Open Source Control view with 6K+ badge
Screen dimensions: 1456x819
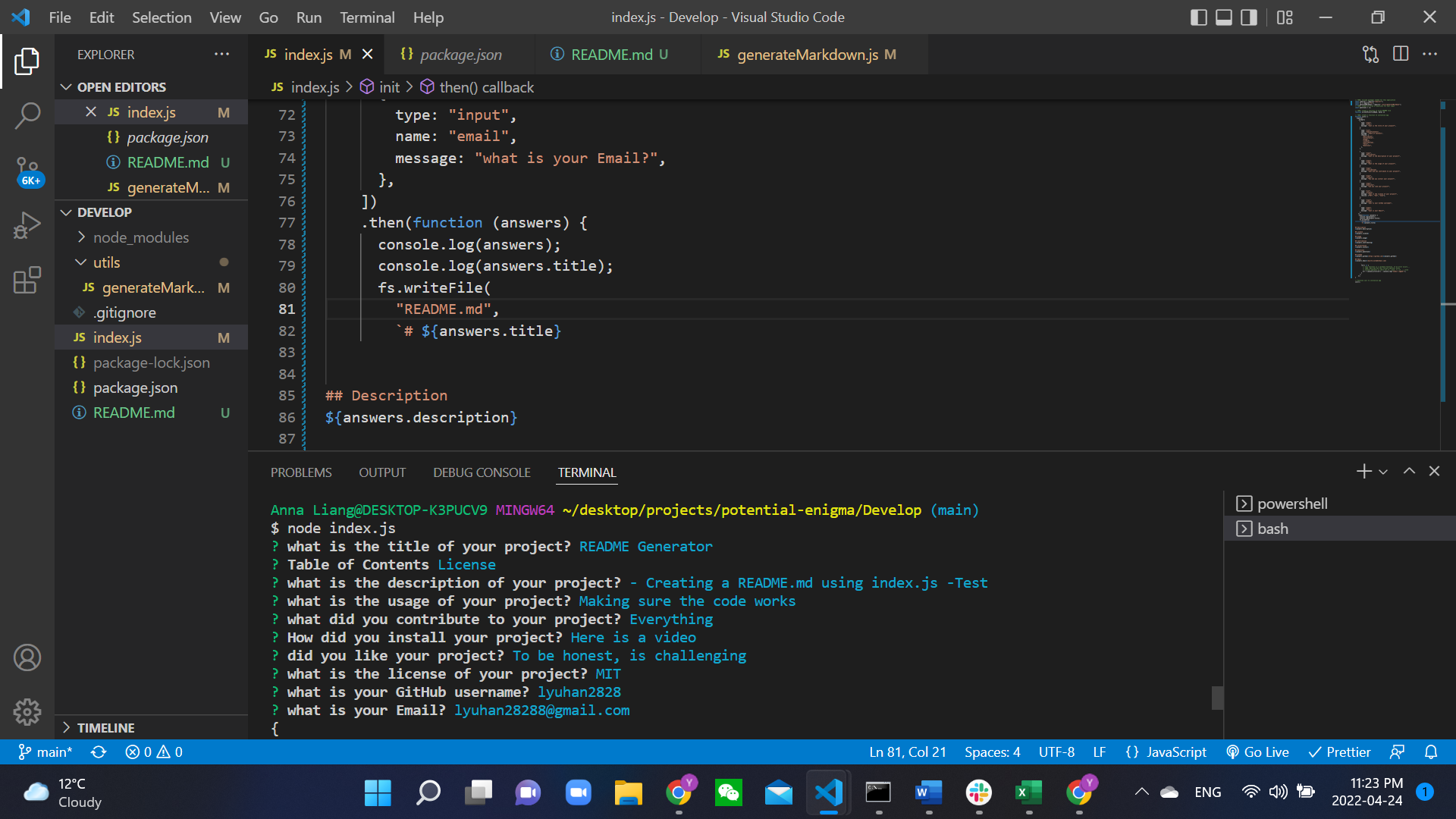pos(27,171)
